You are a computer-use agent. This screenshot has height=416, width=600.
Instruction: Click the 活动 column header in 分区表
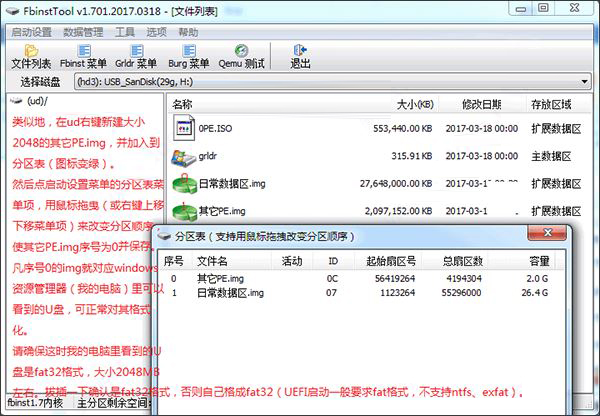[292, 261]
